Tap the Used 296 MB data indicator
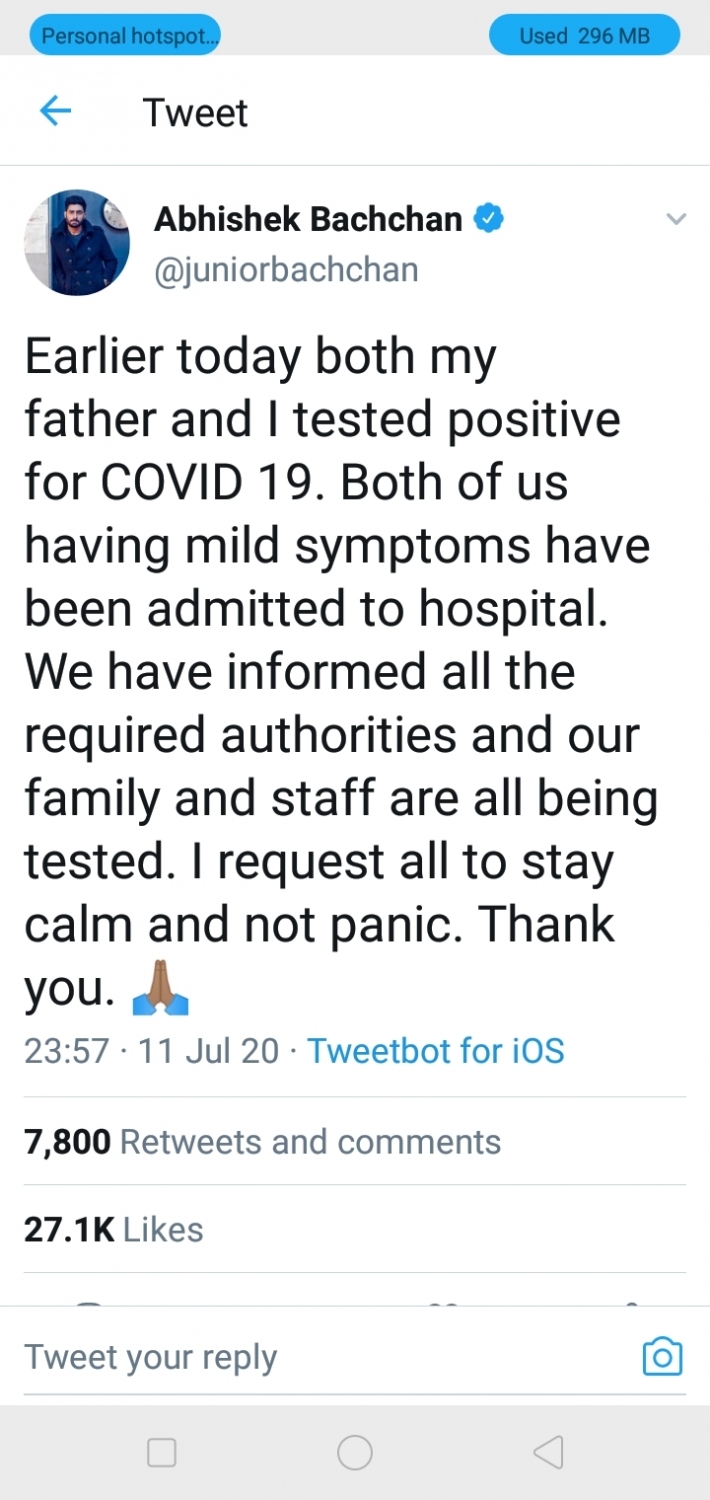Viewport: 710px width, 1500px height. tap(584, 37)
